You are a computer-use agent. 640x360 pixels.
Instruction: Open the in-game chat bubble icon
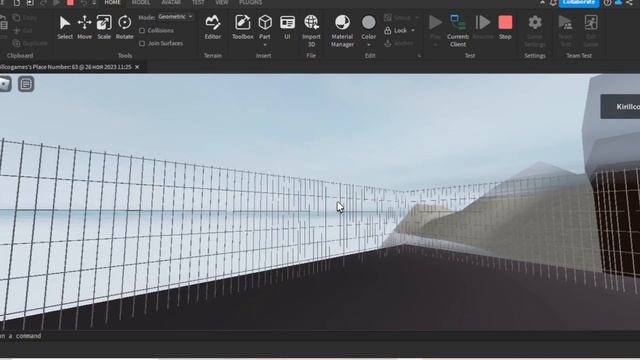pos(26,84)
